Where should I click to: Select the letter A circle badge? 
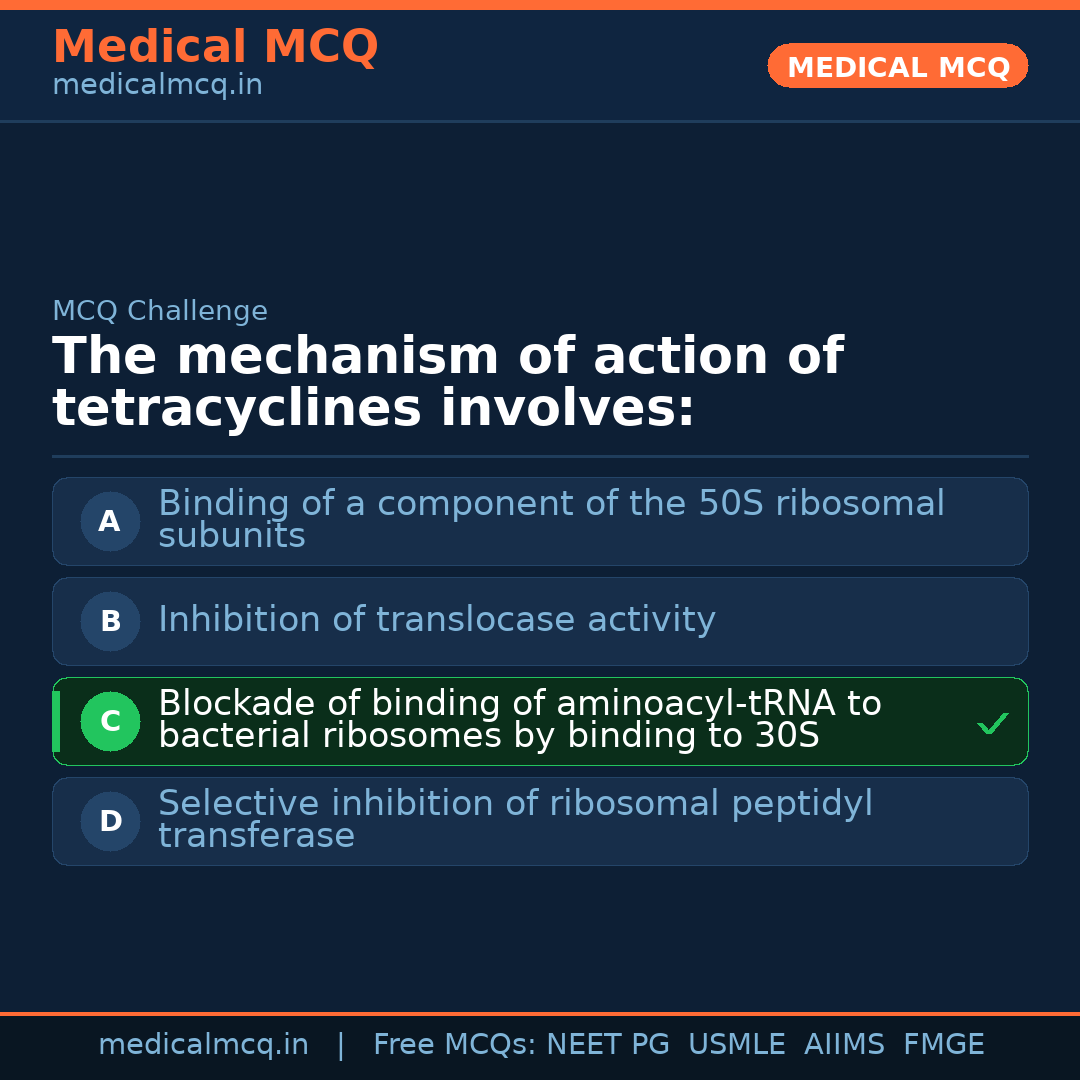click(x=110, y=521)
